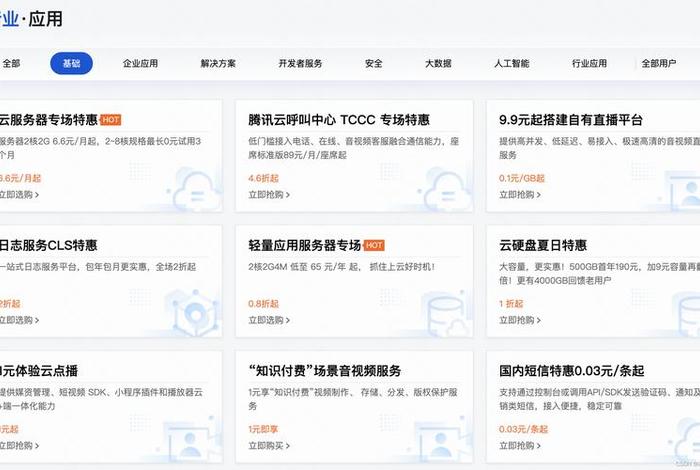Switch to the 解决方案 tab

point(218,63)
